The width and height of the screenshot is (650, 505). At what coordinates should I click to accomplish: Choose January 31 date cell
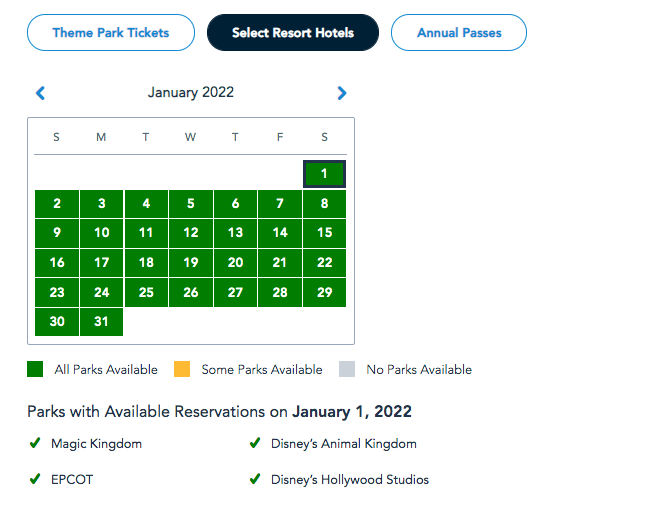(101, 322)
